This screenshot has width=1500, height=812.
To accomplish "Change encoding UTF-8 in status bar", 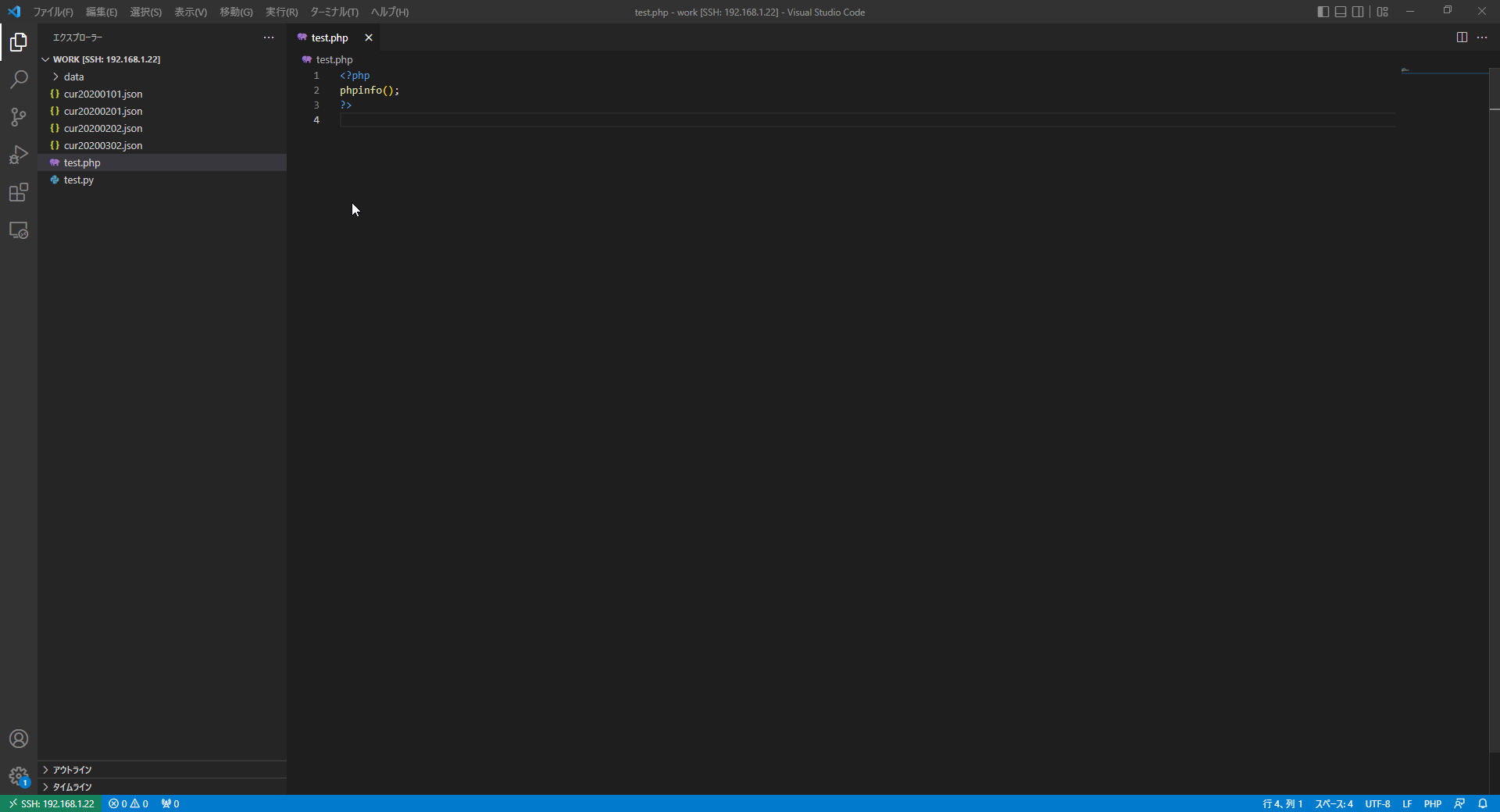I will (x=1377, y=803).
